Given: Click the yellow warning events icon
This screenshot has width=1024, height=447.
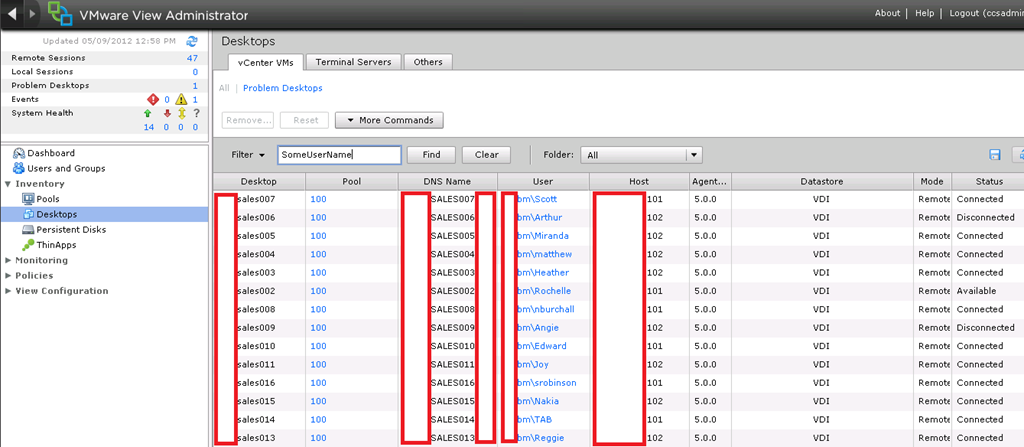Looking at the screenshot, I should coord(181,99).
